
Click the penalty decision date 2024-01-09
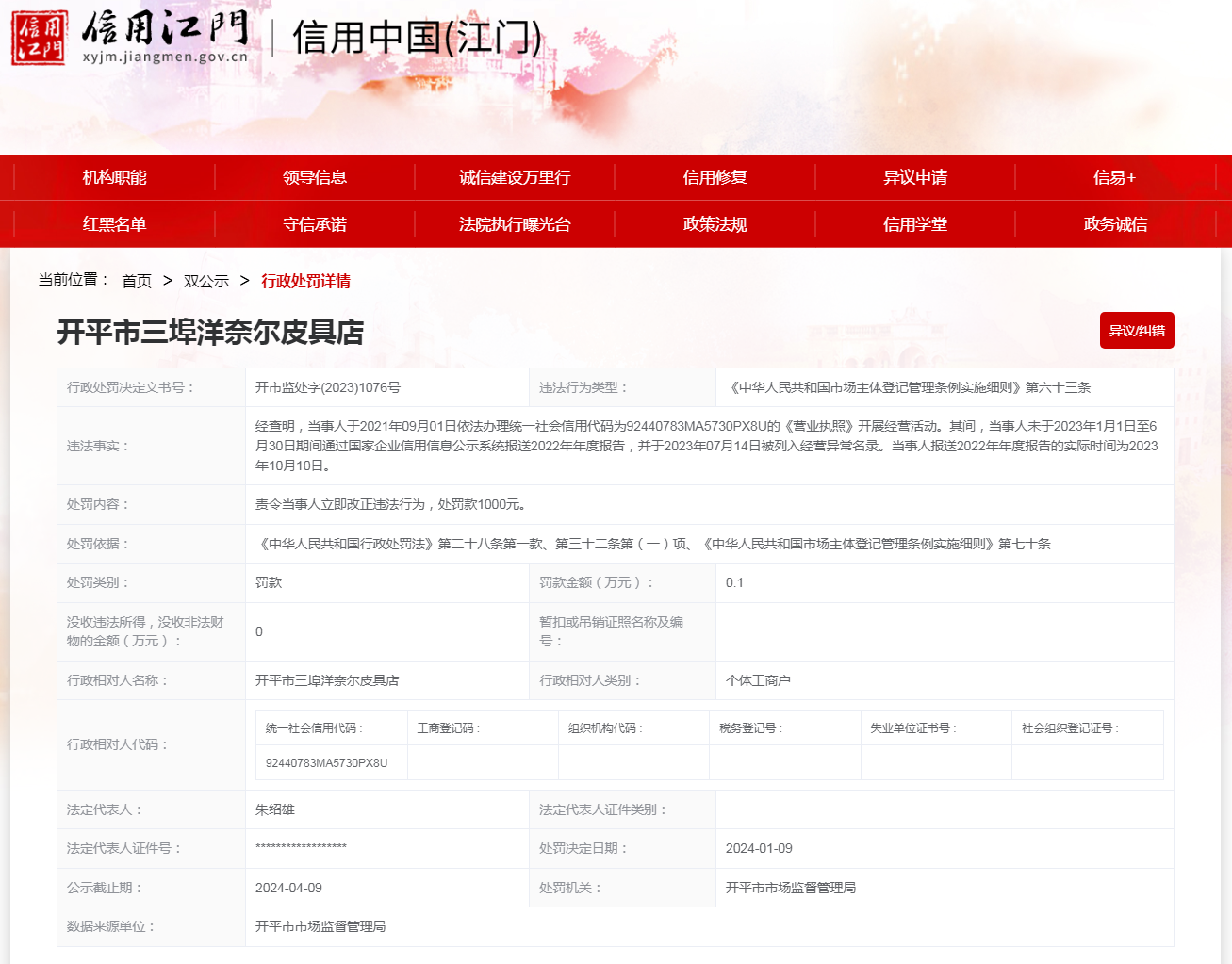pos(759,848)
